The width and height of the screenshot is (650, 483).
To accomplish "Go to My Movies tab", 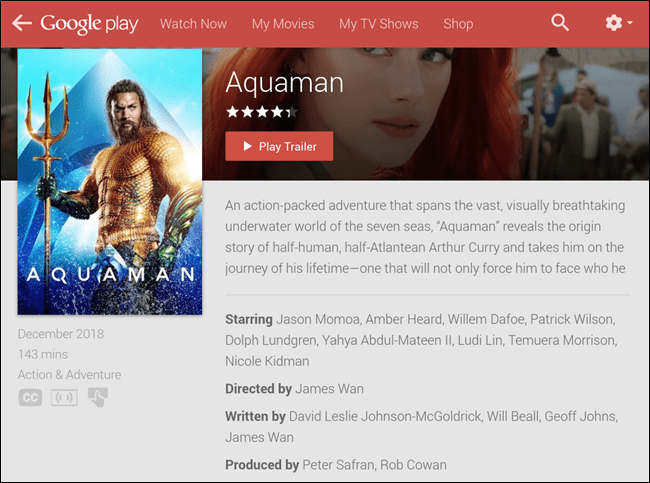I will point(282,23).
